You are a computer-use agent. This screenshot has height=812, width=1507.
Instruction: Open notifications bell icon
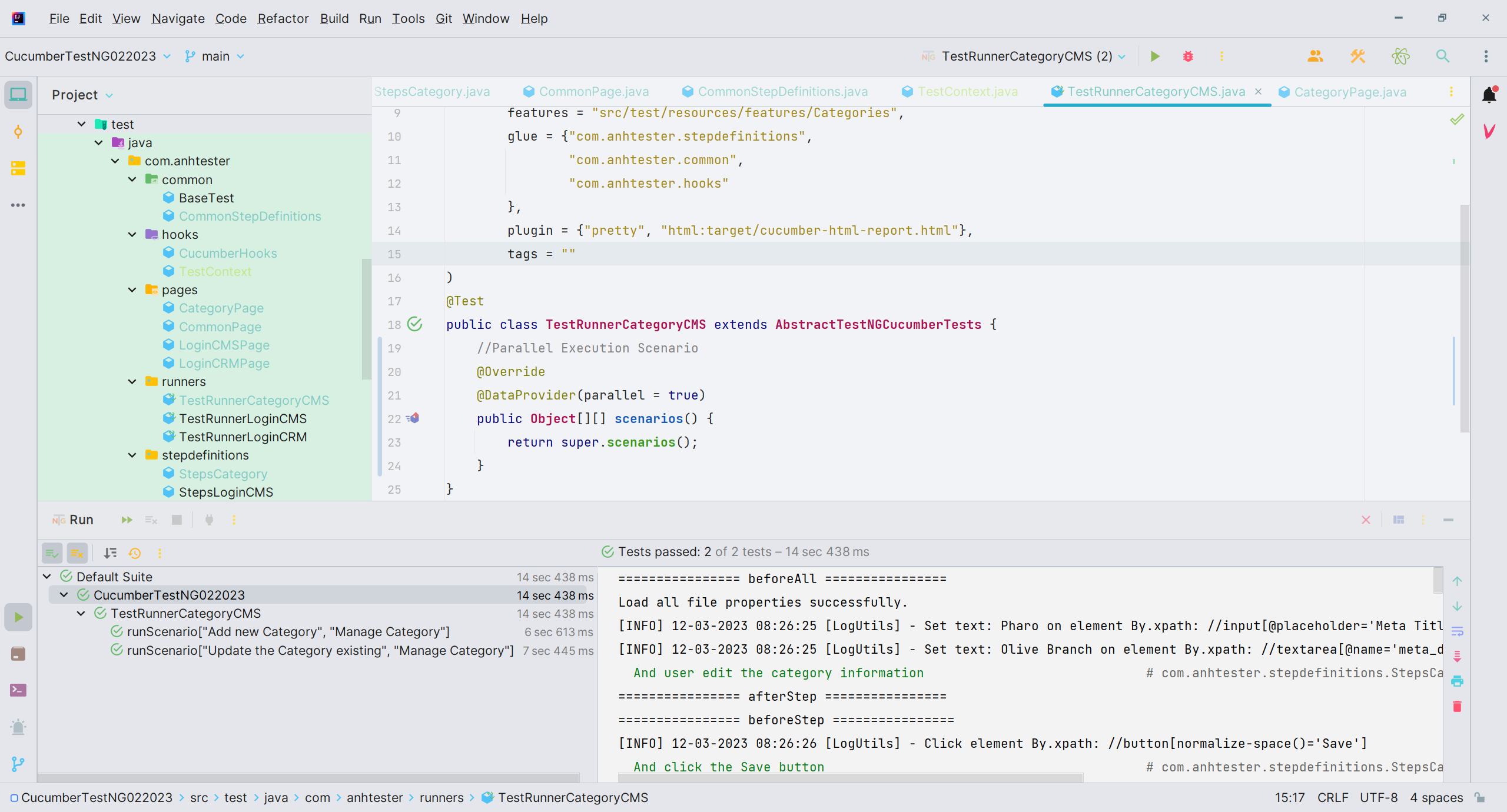click(x=1489, y=94)
